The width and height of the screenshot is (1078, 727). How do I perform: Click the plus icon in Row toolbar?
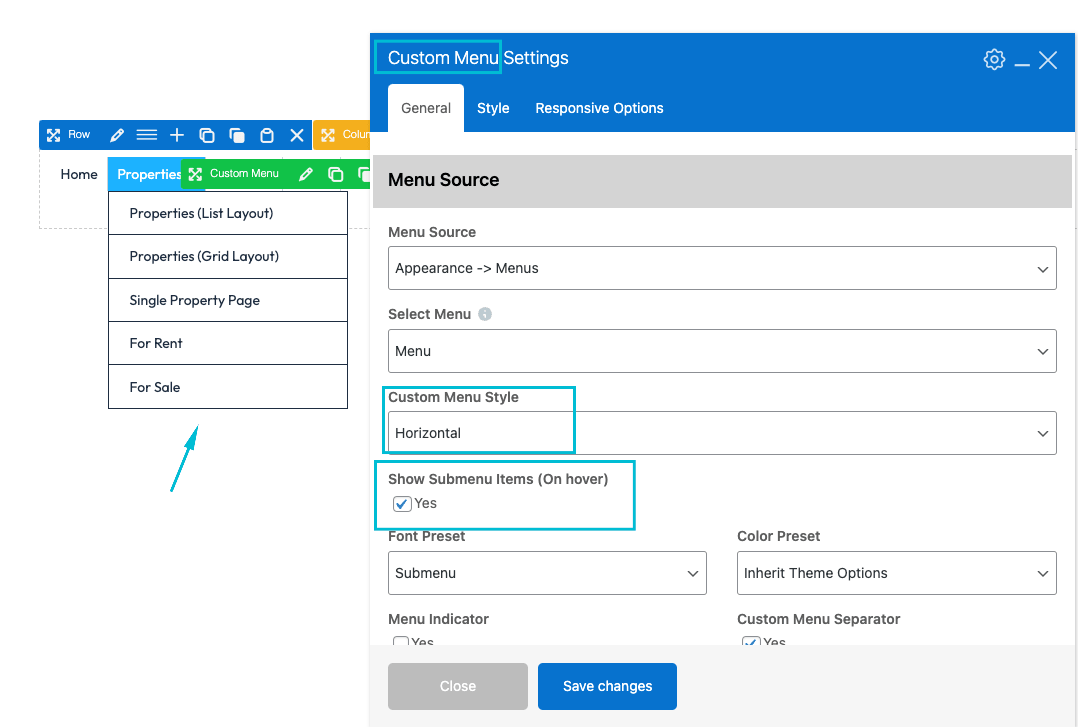[x=177, y=135]
